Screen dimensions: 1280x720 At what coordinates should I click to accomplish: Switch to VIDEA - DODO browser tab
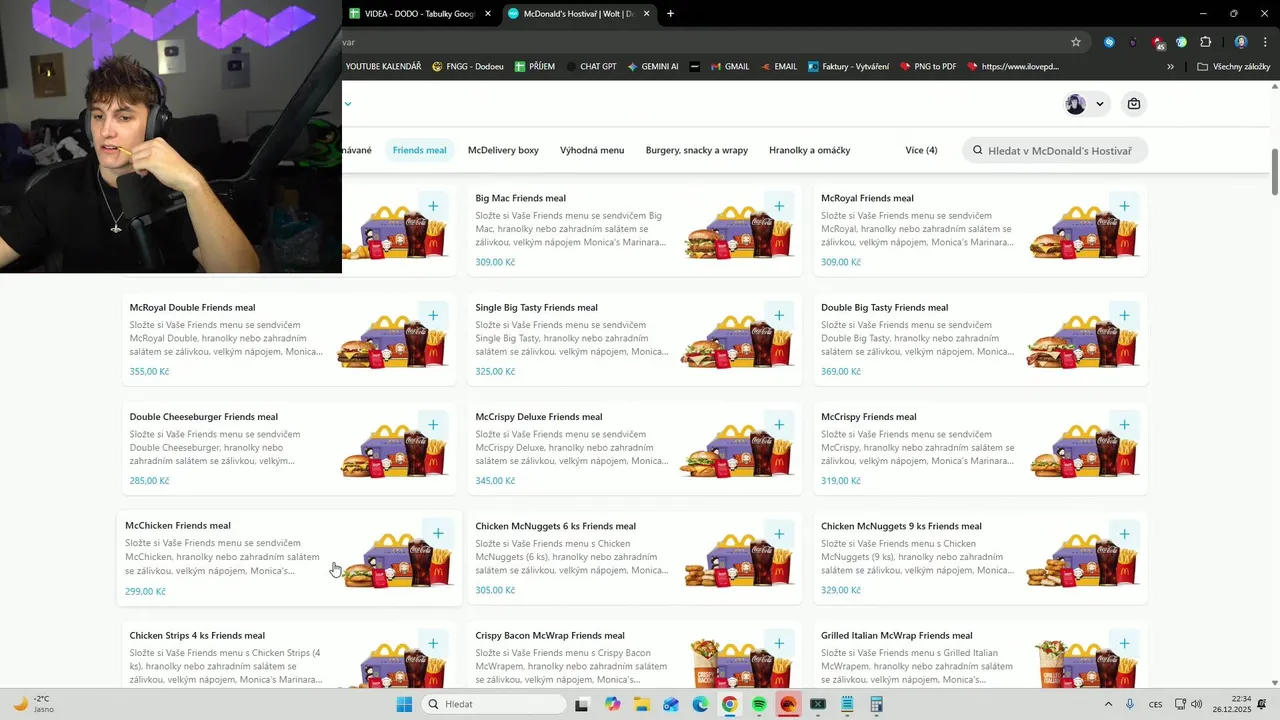(420, 14)
